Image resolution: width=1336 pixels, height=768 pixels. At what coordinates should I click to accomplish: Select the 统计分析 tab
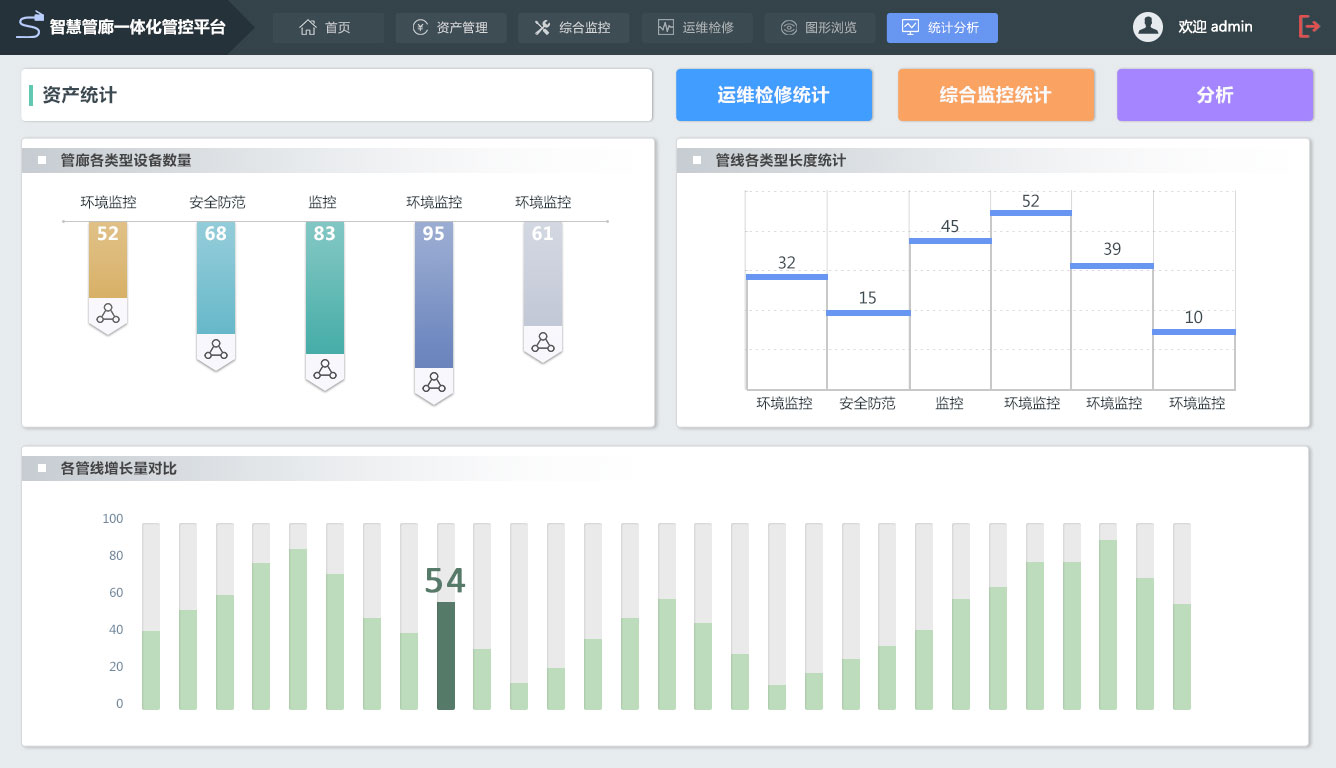click(x=942, y=28)
